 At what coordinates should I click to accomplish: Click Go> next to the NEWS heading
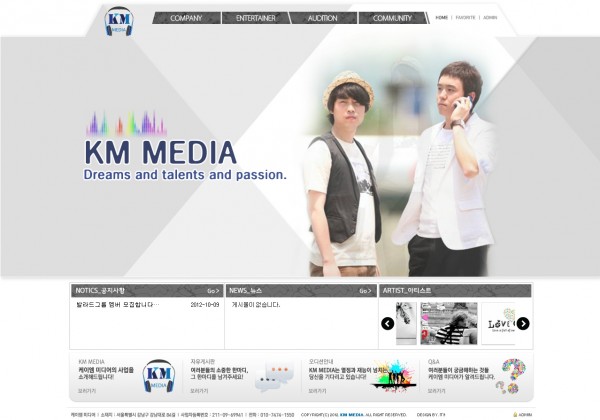click(365, 291)
